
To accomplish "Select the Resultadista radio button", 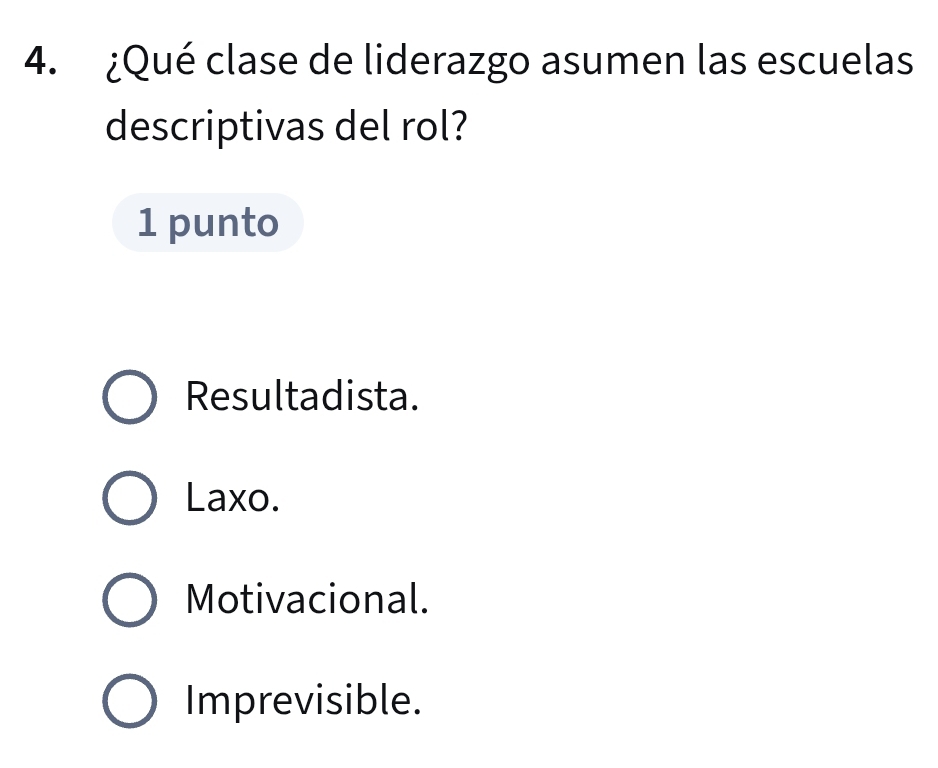I will [129, 398].
